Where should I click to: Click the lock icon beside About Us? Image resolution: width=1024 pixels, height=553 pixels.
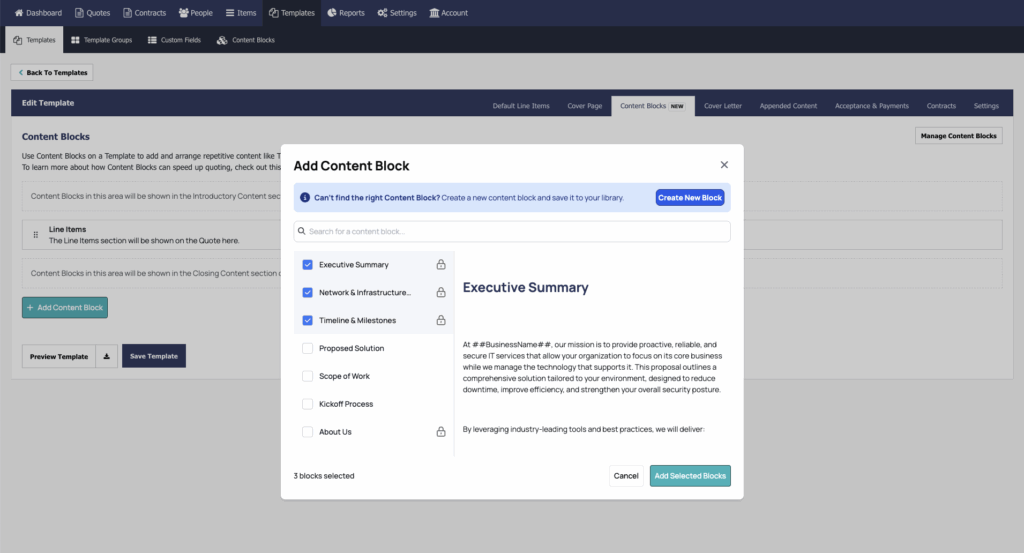441,432
